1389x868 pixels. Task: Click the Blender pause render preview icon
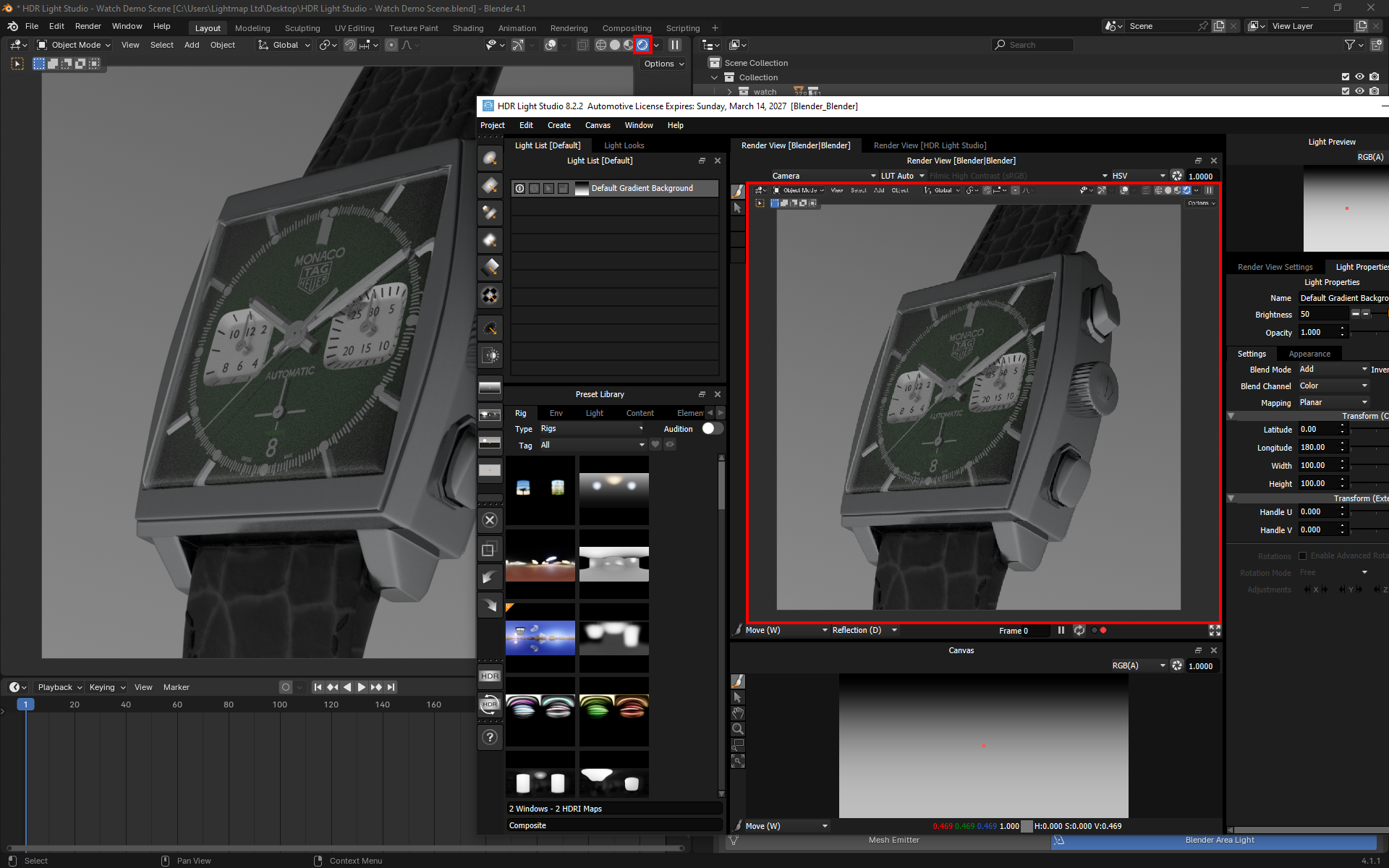click(x=675, y=45)
